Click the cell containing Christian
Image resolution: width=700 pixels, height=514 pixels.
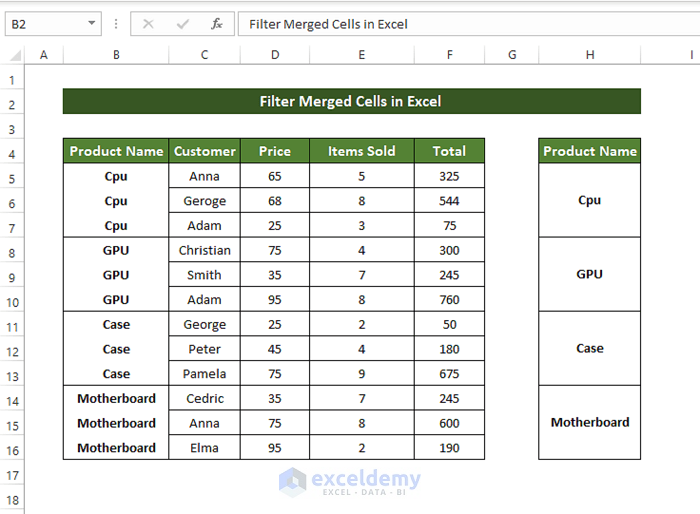[205, 250]
